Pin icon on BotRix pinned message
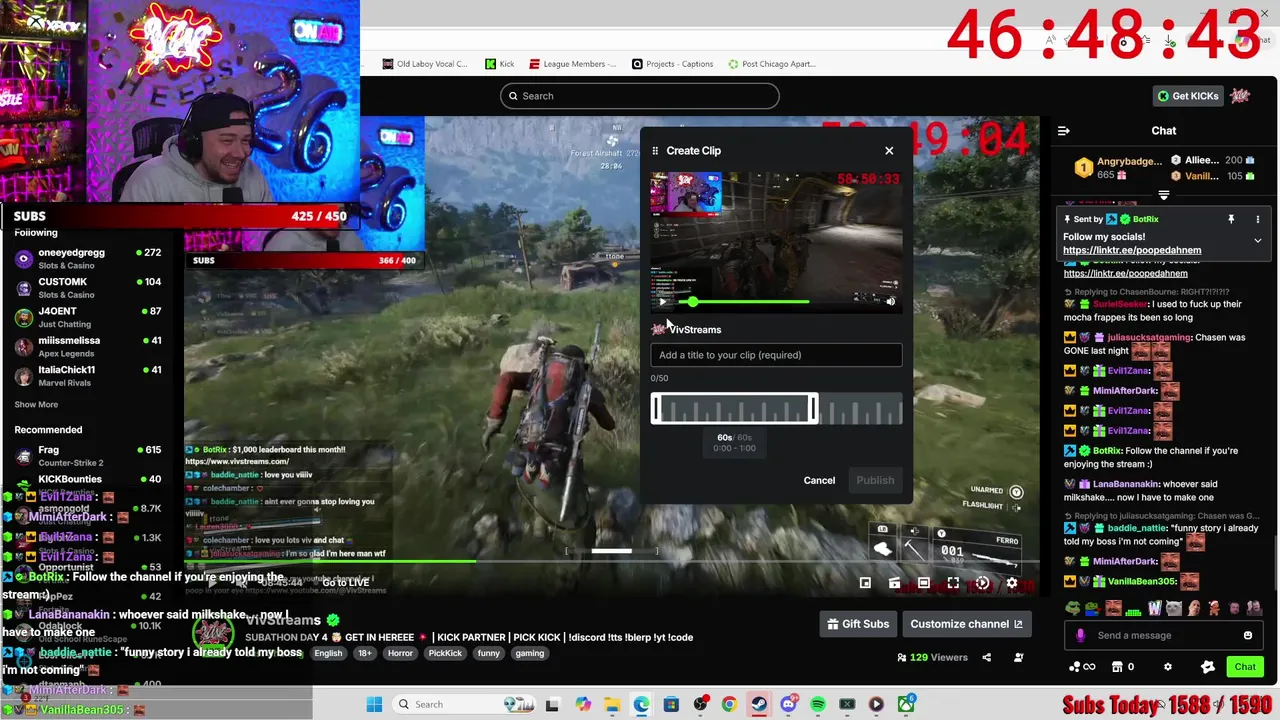This screenshot has height=720, width=1280. click(x=1231, y=219)
